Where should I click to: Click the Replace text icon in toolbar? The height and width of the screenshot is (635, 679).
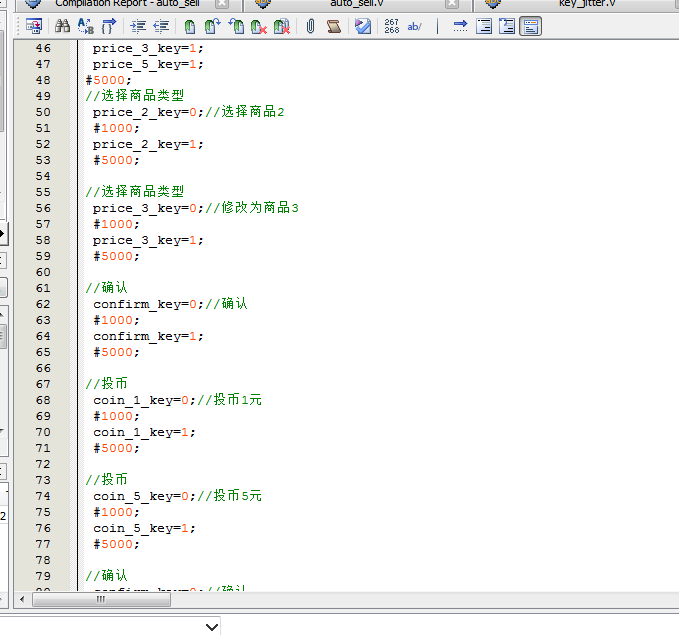pyautogui.click(x=85, y=26)
